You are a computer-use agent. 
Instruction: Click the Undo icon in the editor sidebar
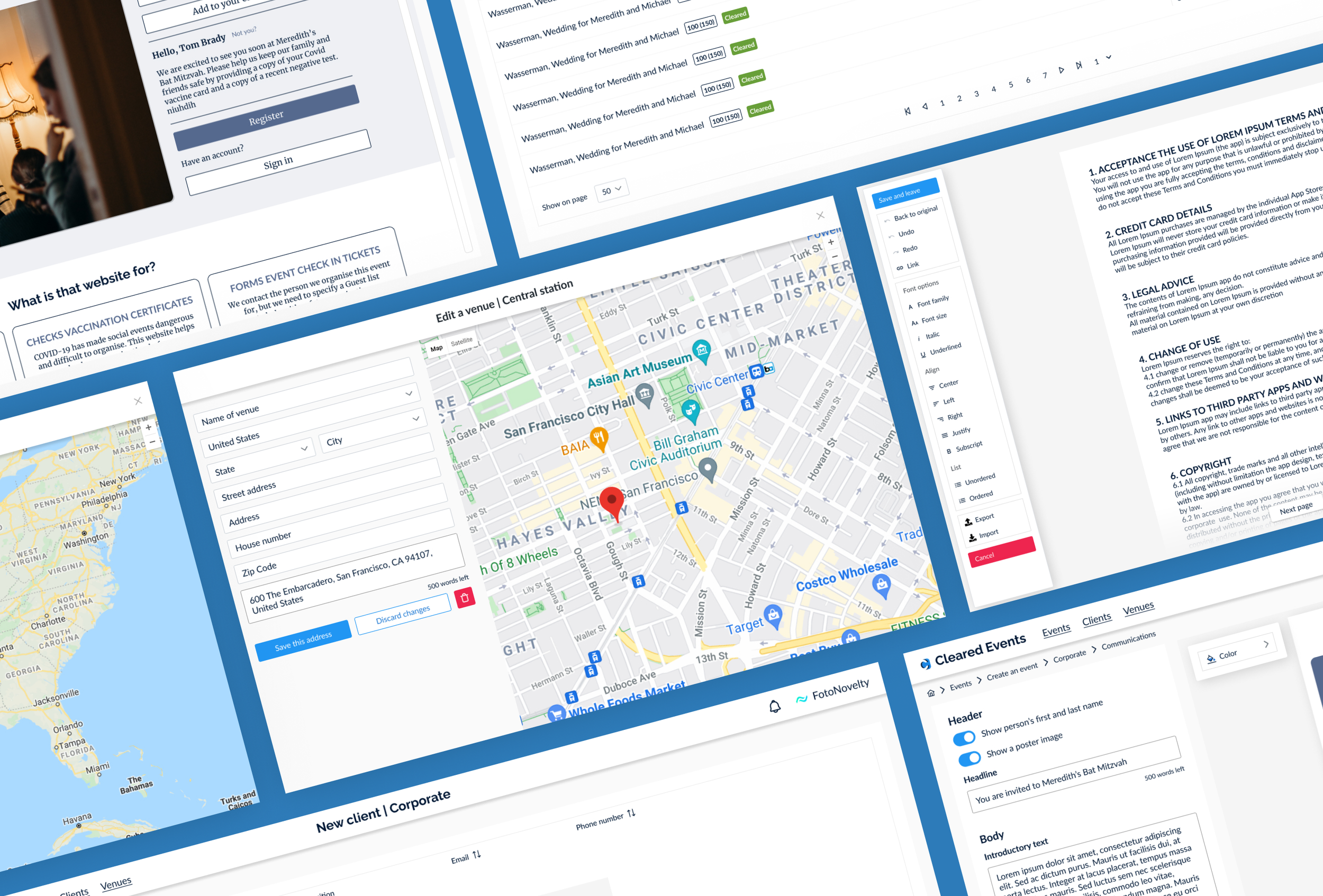[x=892, y=236]
